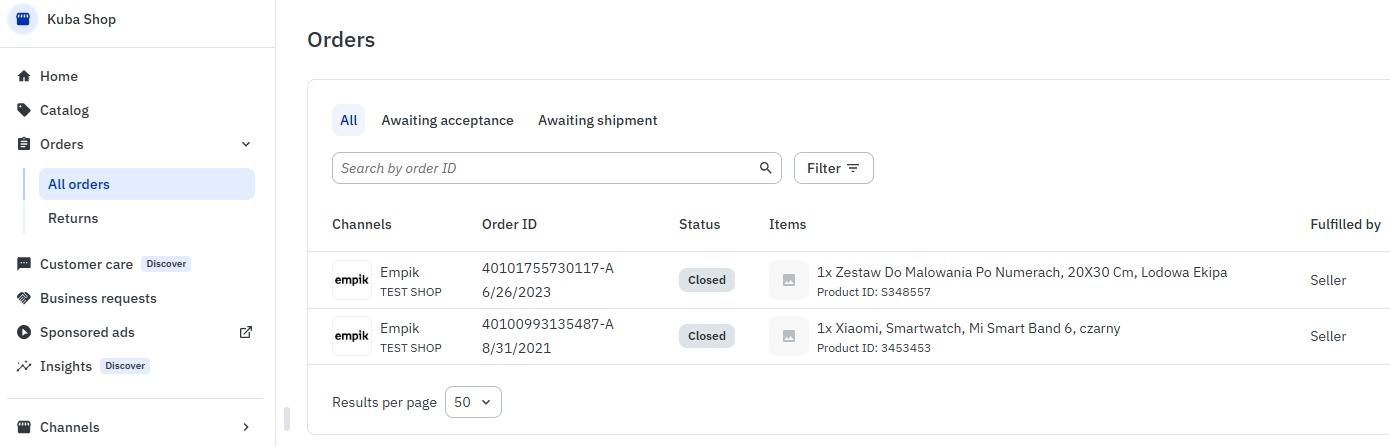Click the Business requests handshake icon

pos(25,298)
